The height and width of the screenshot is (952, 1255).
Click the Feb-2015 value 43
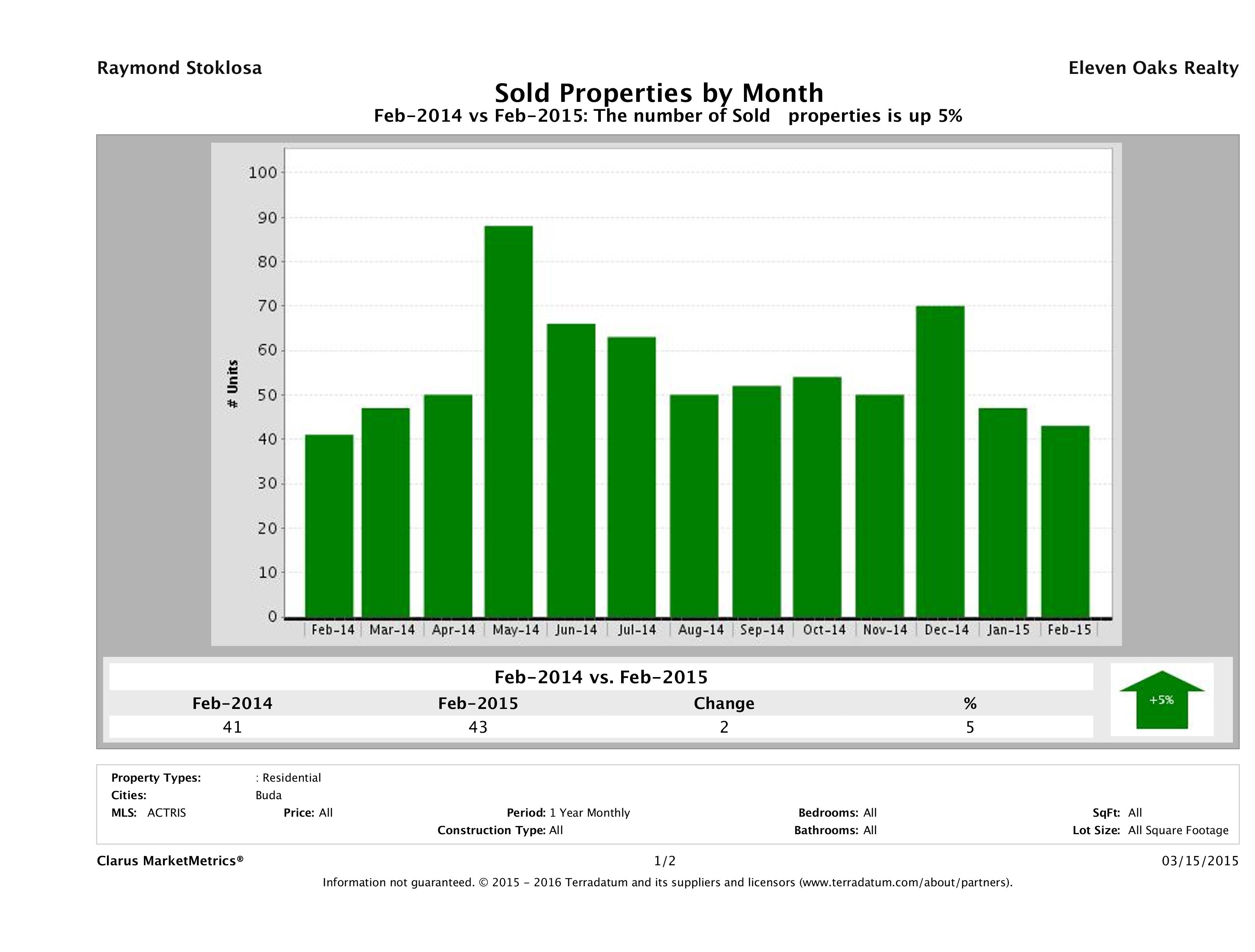tap(478, 727)
